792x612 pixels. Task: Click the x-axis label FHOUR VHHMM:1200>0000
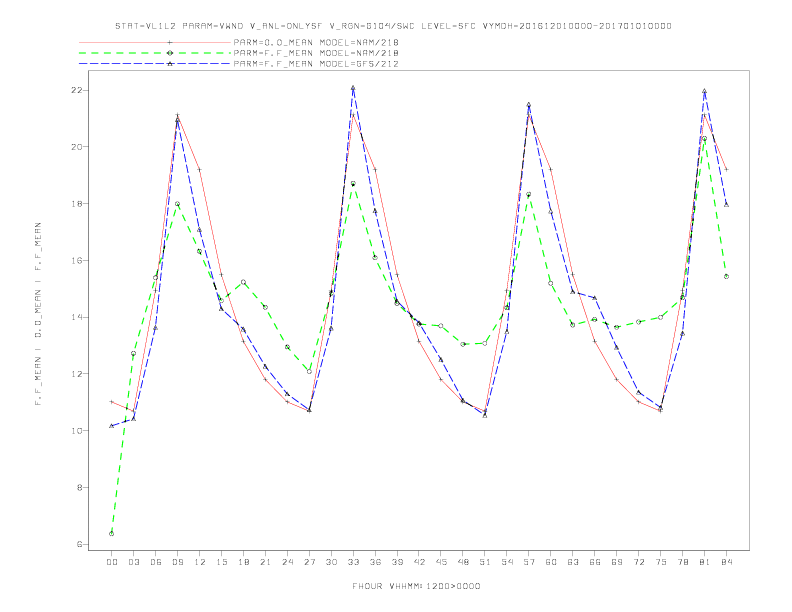pos(416,586)
